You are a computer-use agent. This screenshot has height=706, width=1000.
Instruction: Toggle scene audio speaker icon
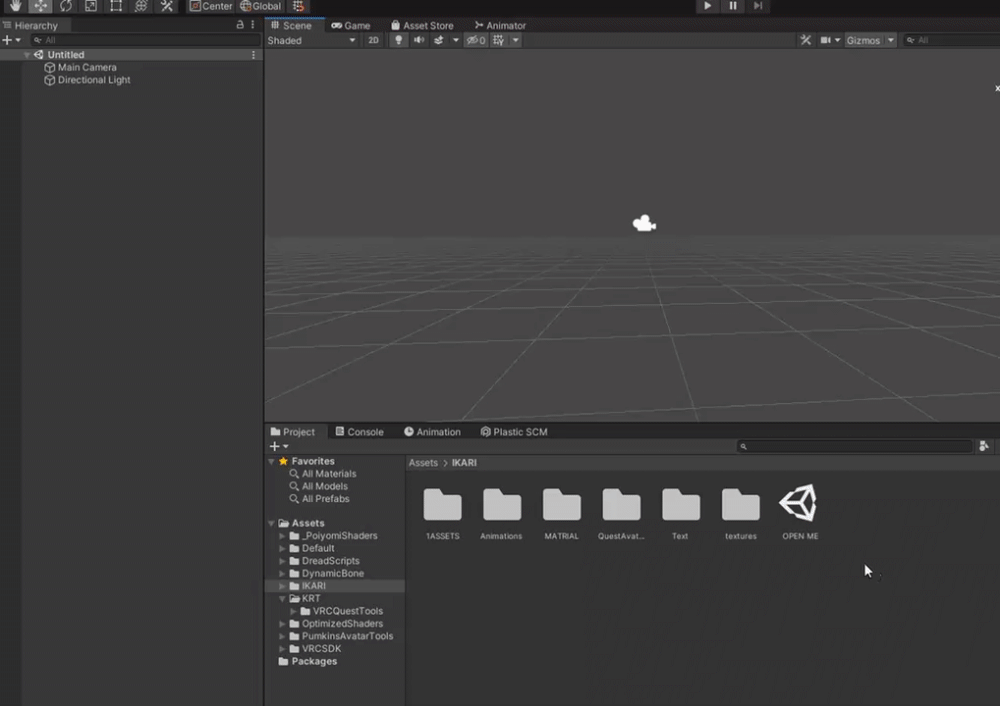tap(419, 40)
